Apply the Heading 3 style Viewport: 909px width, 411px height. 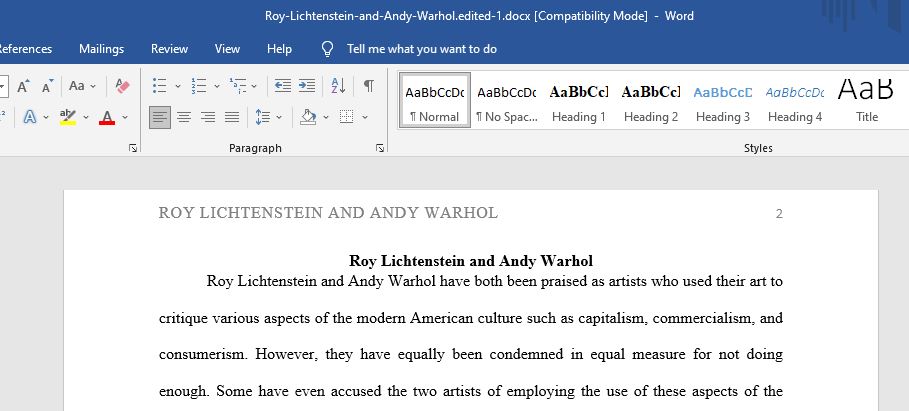(x=723, y=100)
